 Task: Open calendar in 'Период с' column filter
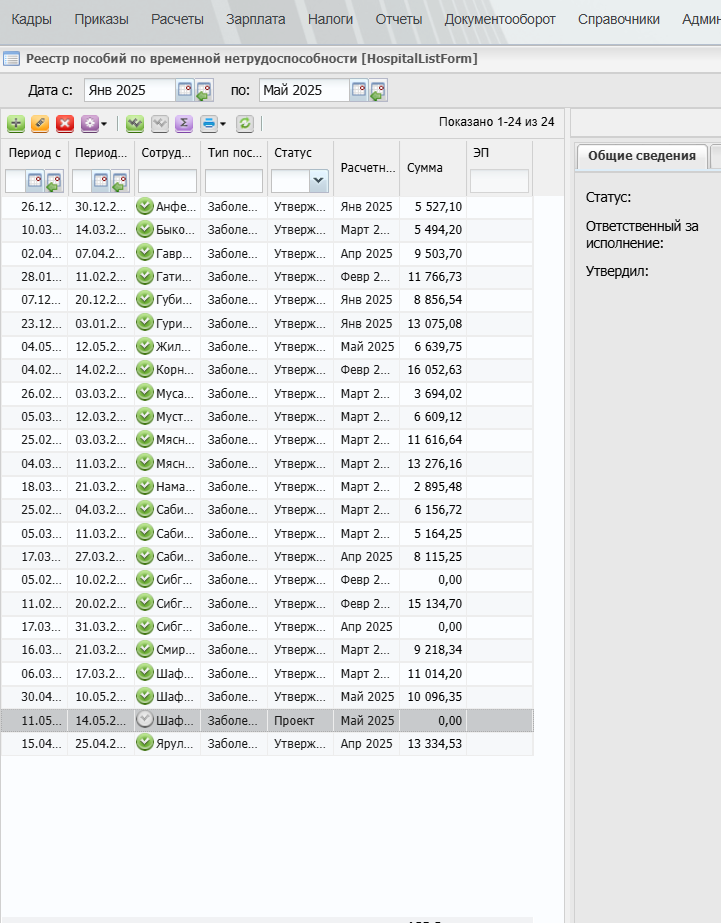(35, 181)
